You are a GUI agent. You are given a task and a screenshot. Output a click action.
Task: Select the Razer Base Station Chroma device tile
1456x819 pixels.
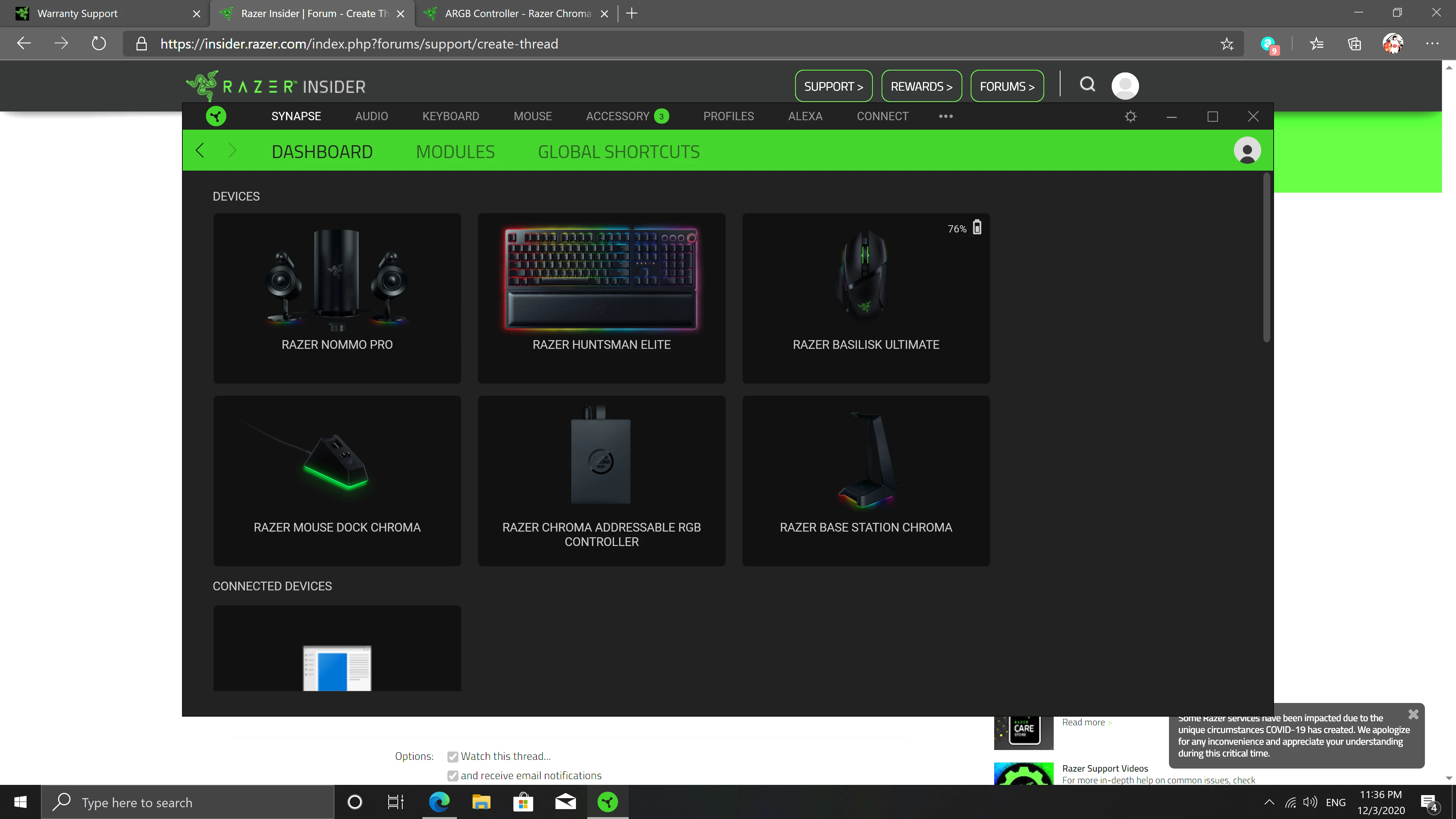(x=866, y=480)
